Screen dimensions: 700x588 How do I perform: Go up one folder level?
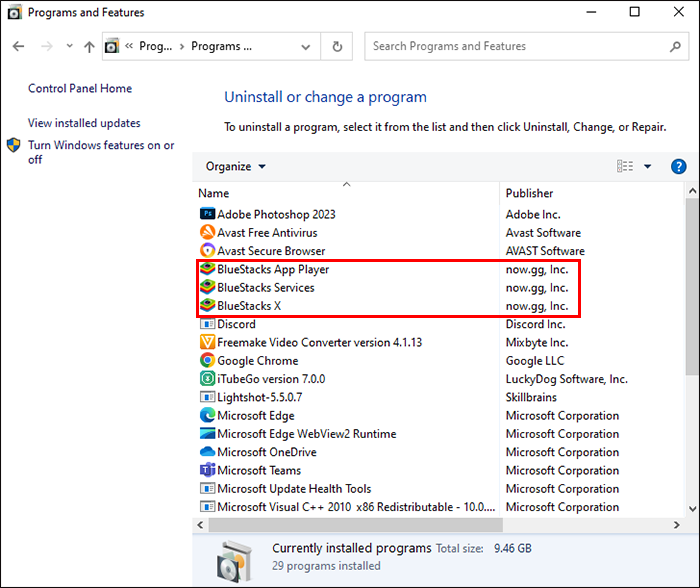89,46
